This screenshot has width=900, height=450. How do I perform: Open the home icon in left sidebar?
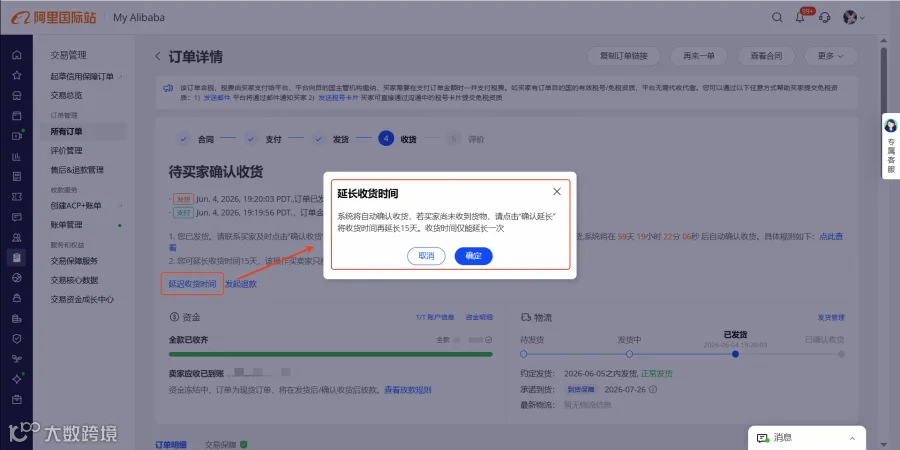point(17,55)
